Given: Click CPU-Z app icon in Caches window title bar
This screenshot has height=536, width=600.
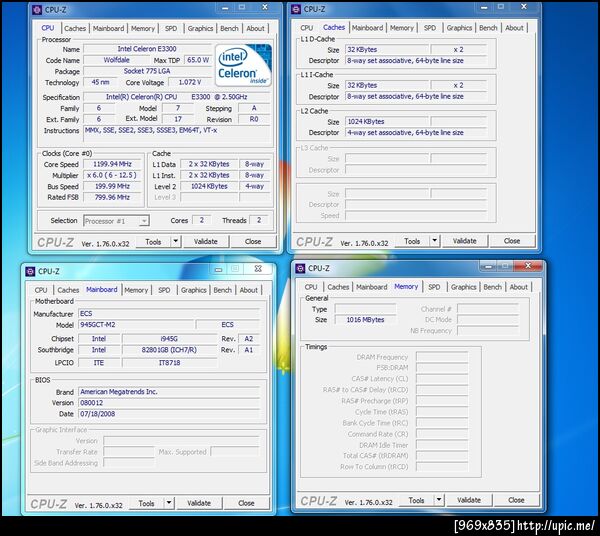Looking at the screenshot, I should (296, 9).
